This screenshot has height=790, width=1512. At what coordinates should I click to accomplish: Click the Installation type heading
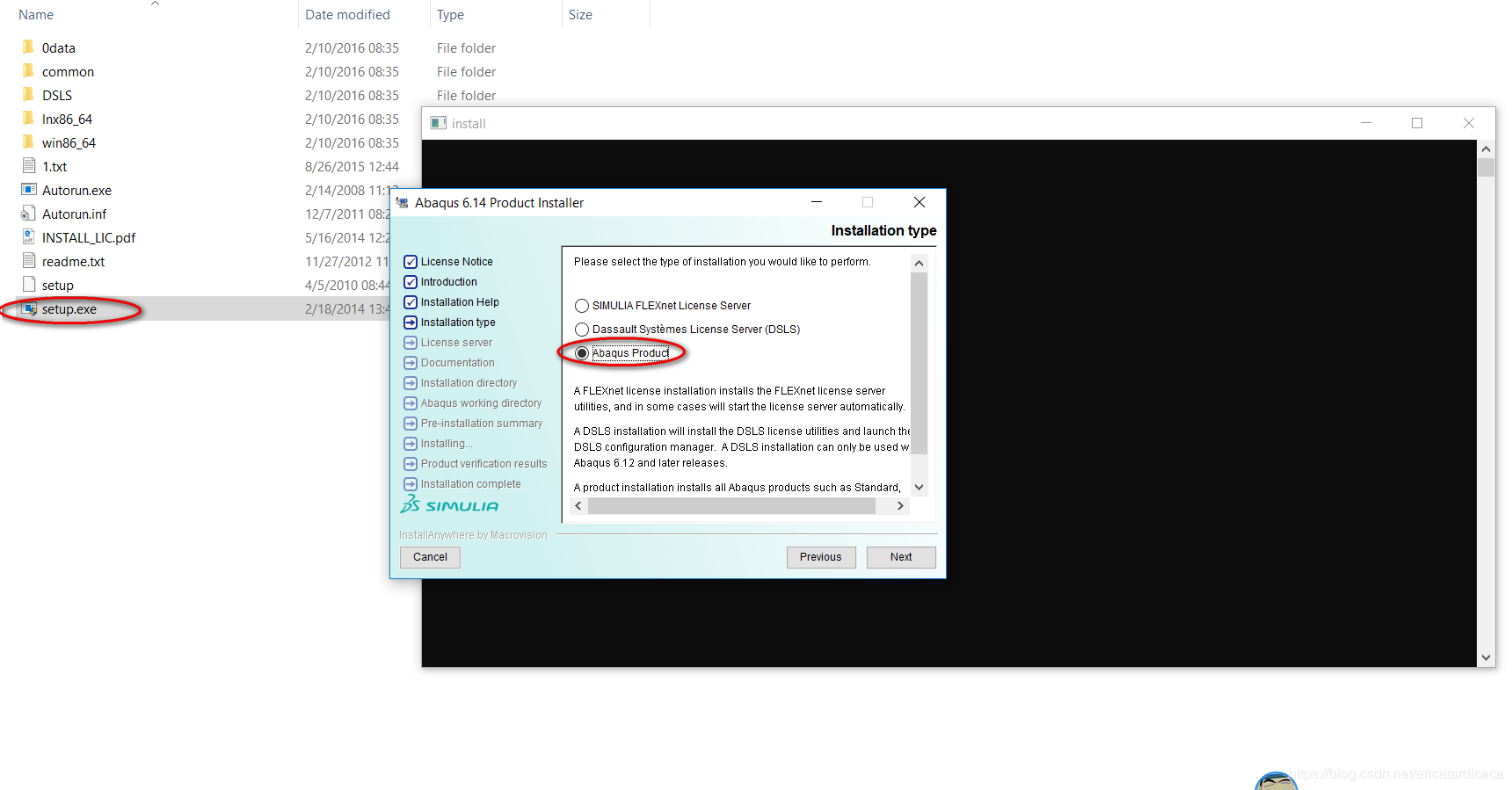883,230
